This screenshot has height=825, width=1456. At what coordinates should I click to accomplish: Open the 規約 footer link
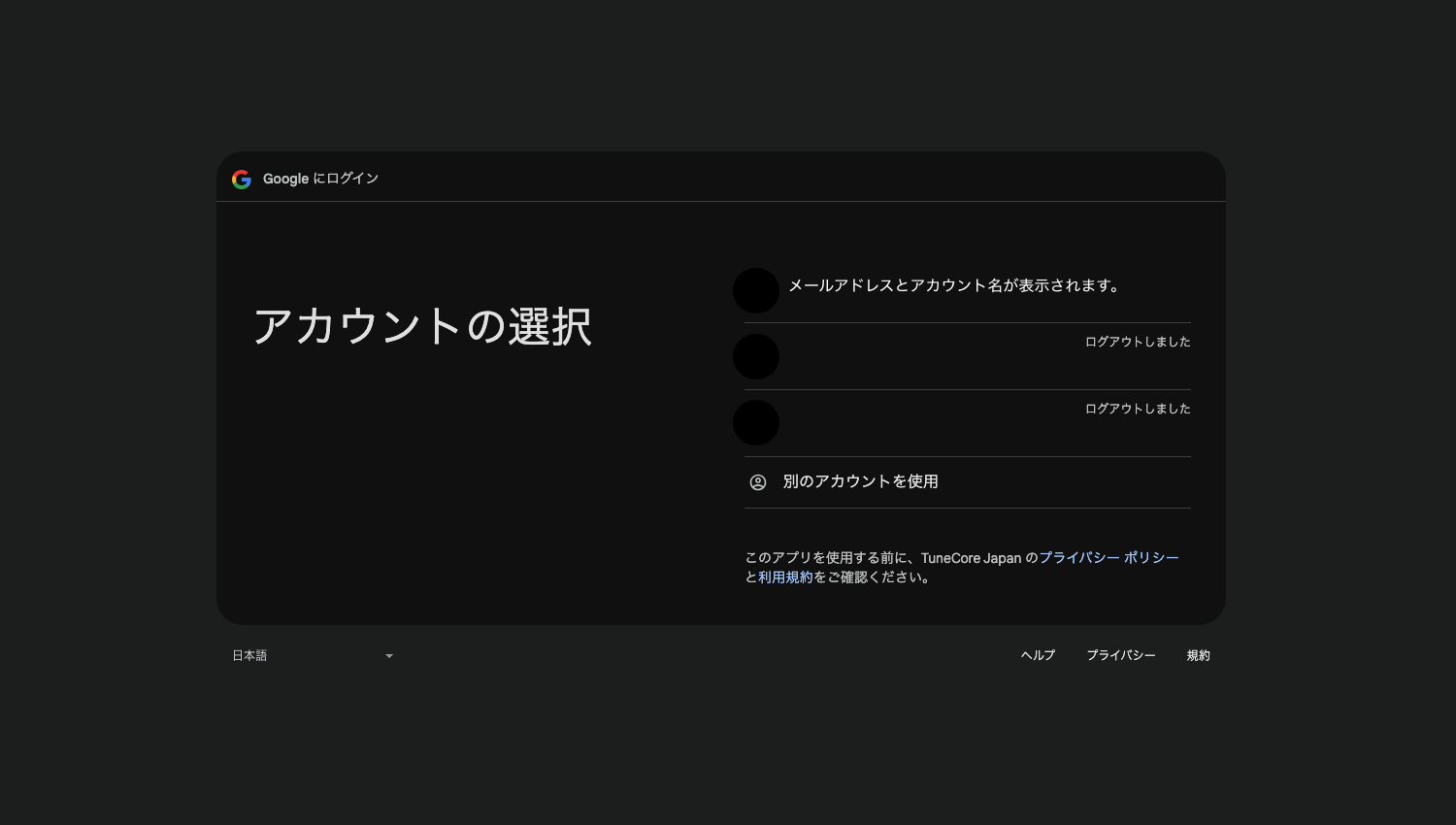(1198, 656)
